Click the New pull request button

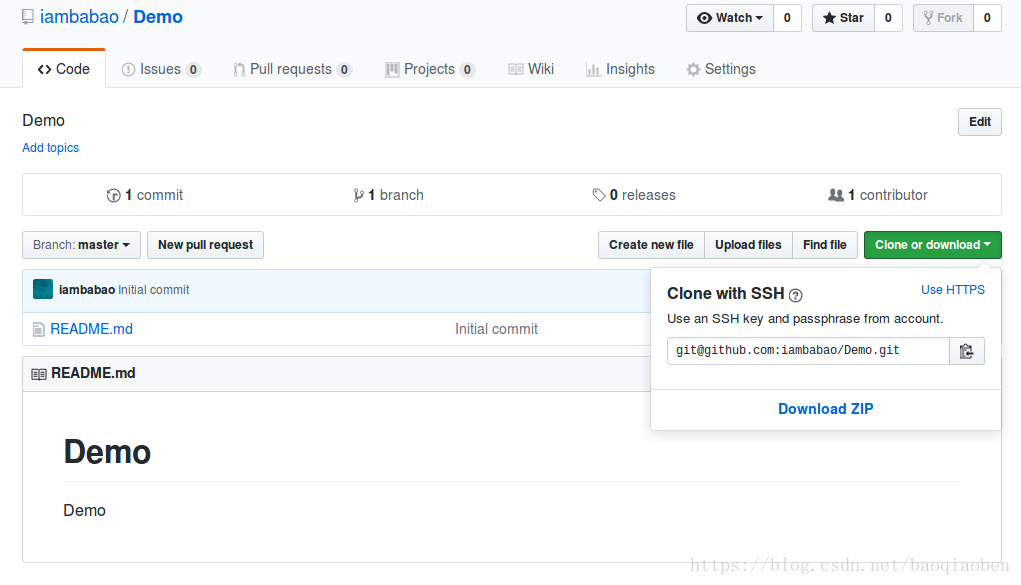tap(205, 245)
